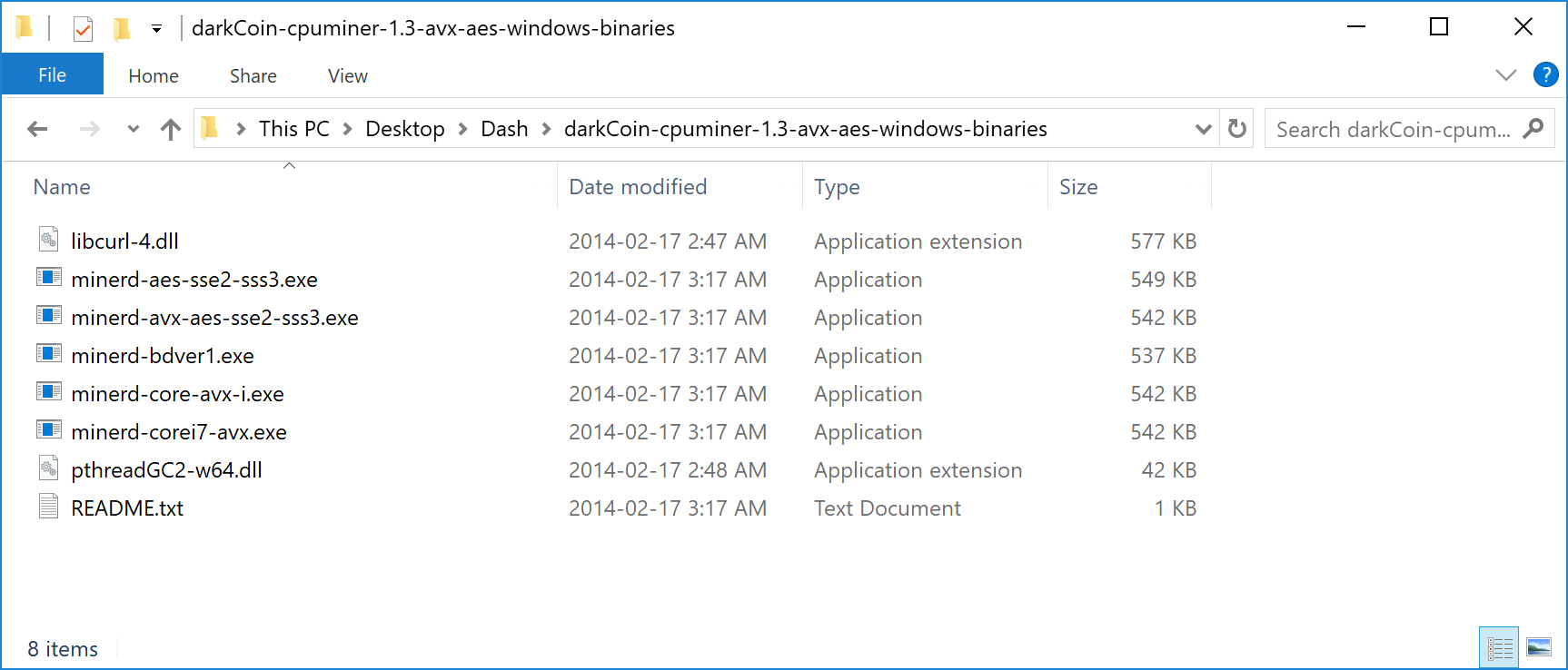Viewport: 1568px width, 670px height.
Task: Open the File menu
Action: click(52, 74)
